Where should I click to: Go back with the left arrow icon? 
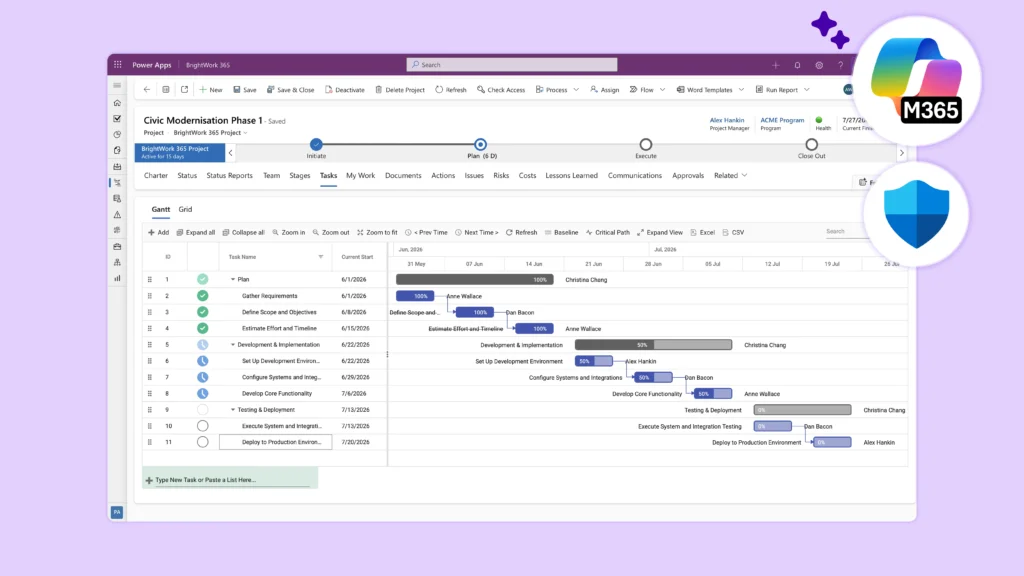(147, 89)
